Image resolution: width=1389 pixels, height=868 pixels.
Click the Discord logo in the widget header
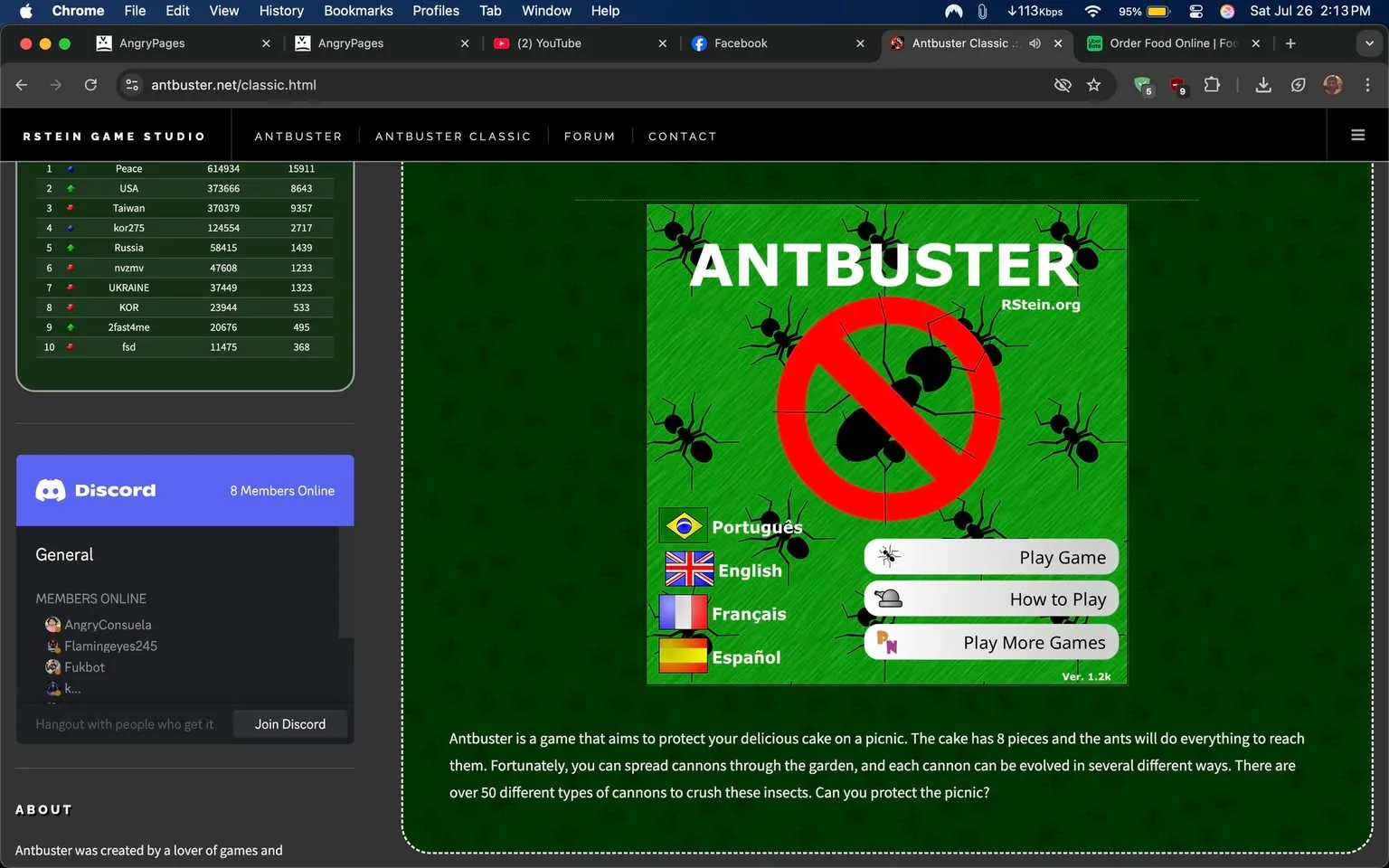[x=52, y=490]
